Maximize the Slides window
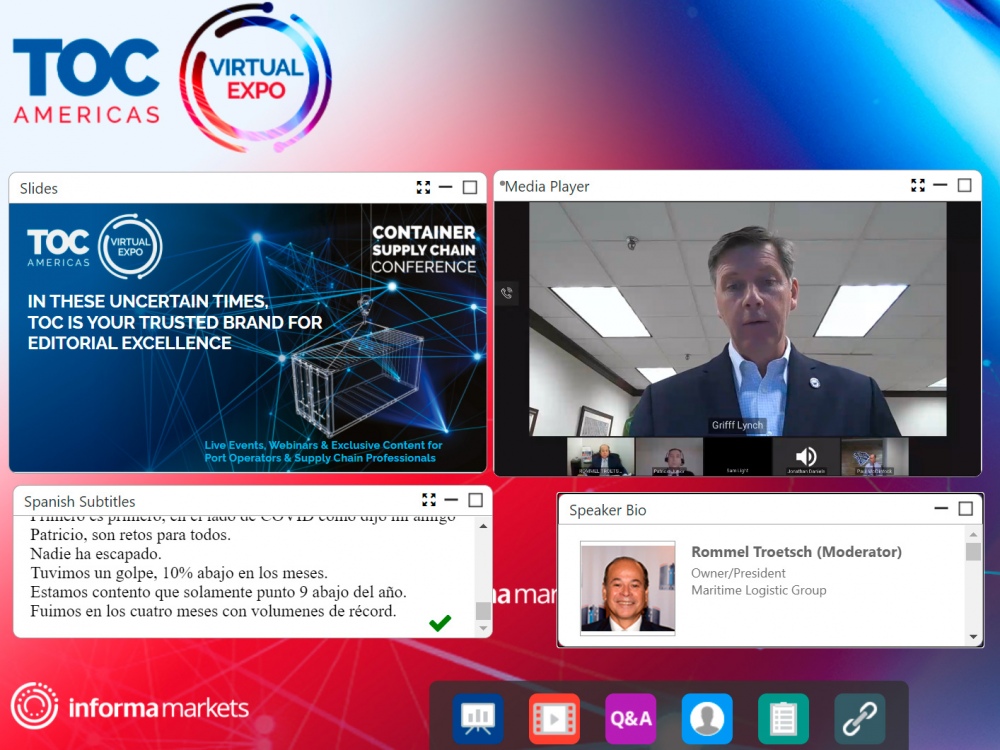The width and height of the screenshot is (1000, 750). tap(470, 188)
